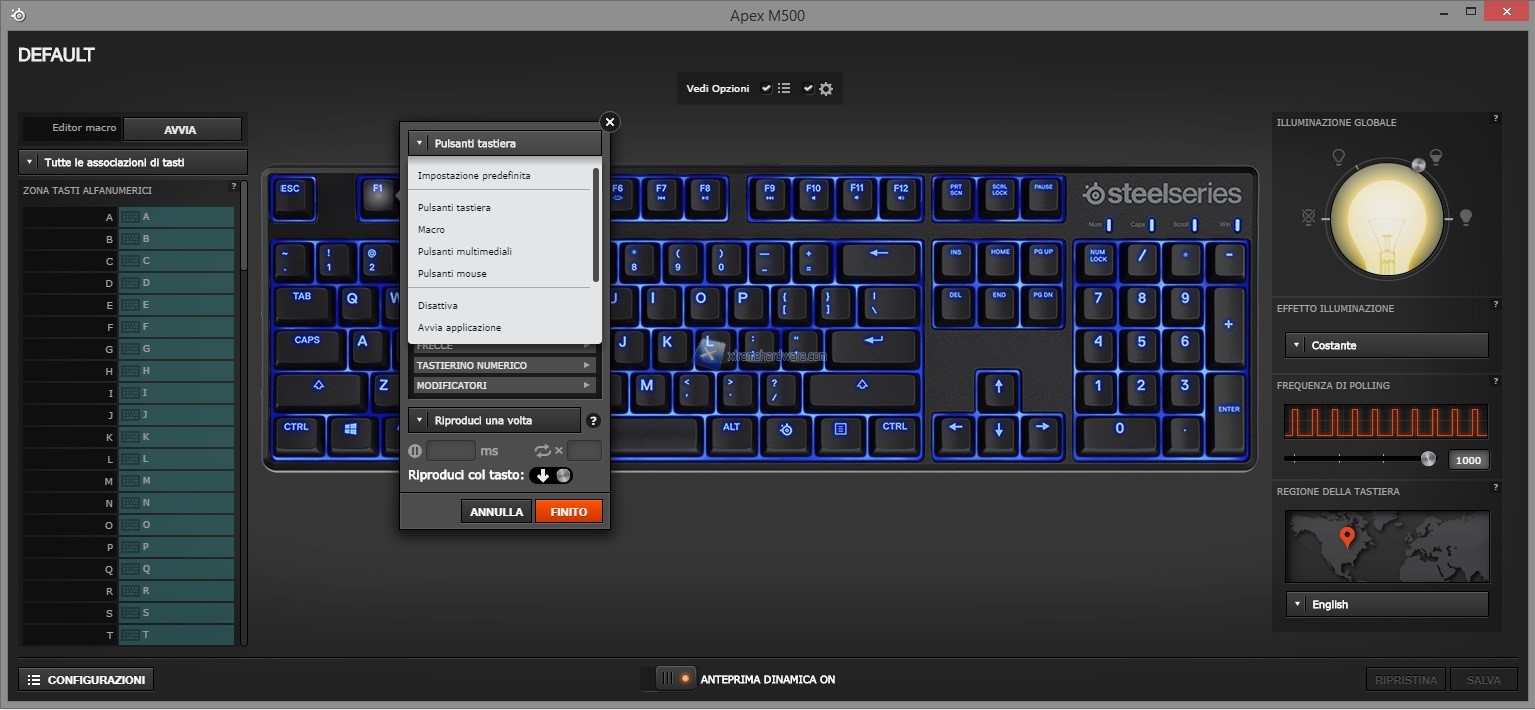Open the Costante lighting effect dropdown
Screen dimensions: 1535x710
click(1386, 345)
